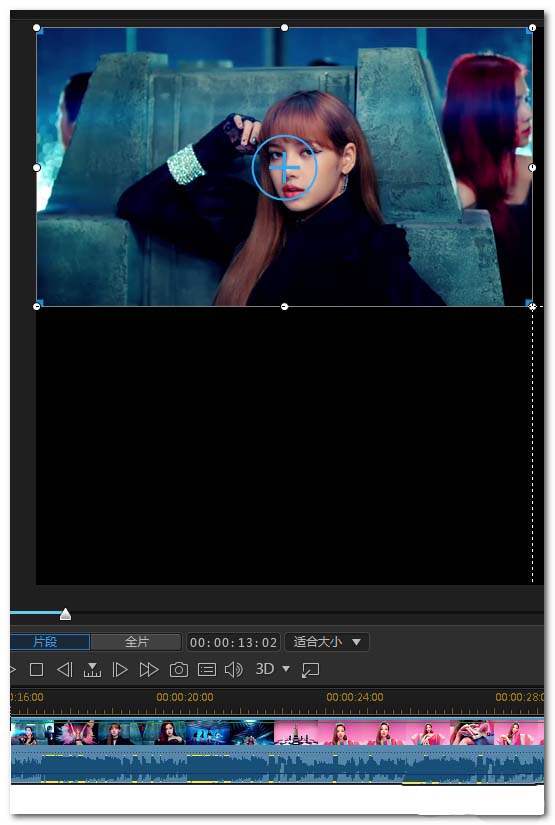The width and height of the screenshot is (555, 825).
Task: Click the audio waveform track
Action: (x=277, y=764)
